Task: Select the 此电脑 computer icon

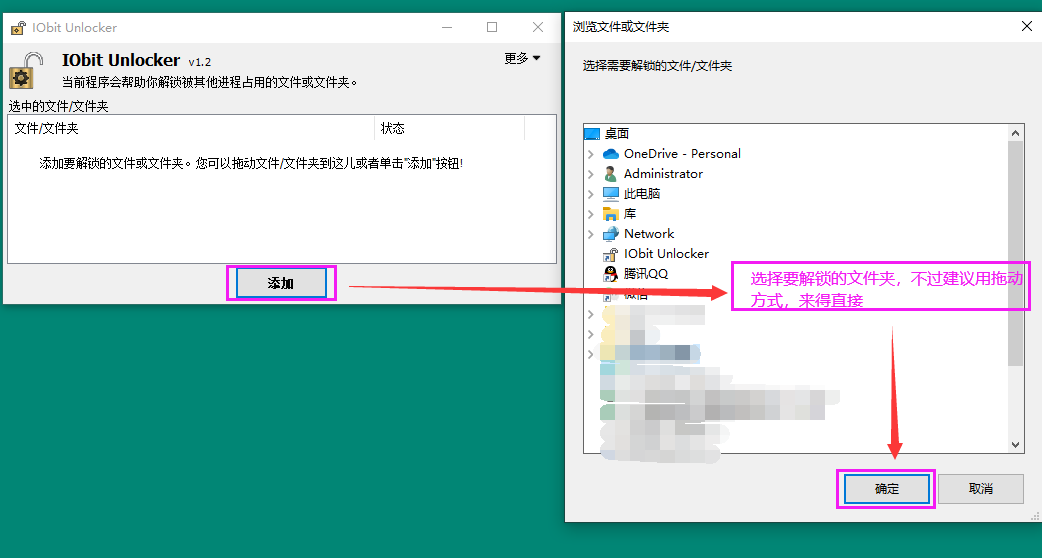Action: pos(611,194)
